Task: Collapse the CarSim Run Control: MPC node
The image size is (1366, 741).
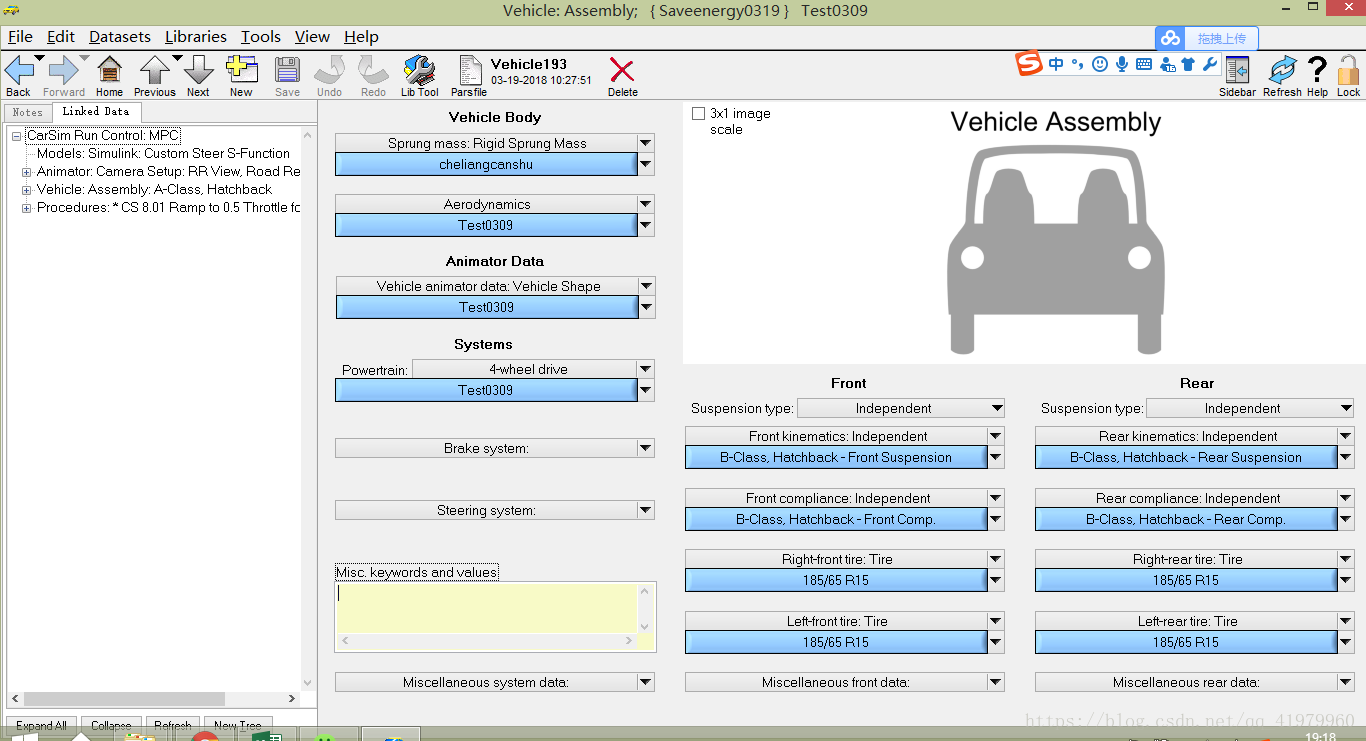Action: point(17,136)
